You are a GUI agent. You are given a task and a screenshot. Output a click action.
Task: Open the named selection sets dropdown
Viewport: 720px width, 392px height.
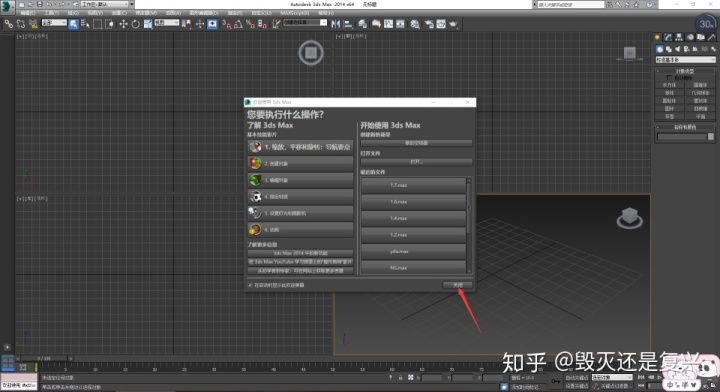pos(305,22)
